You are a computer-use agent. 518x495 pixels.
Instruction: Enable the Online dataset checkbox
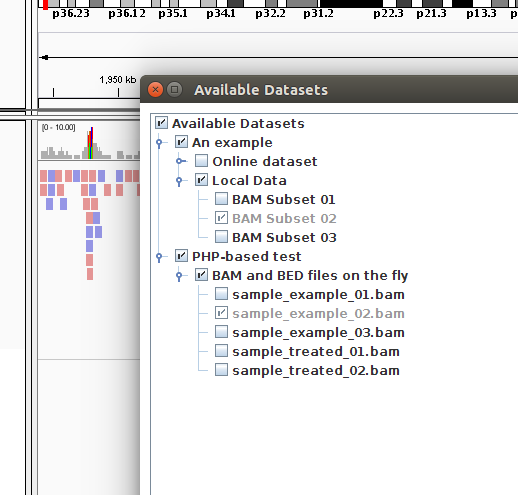coord(201,161)
